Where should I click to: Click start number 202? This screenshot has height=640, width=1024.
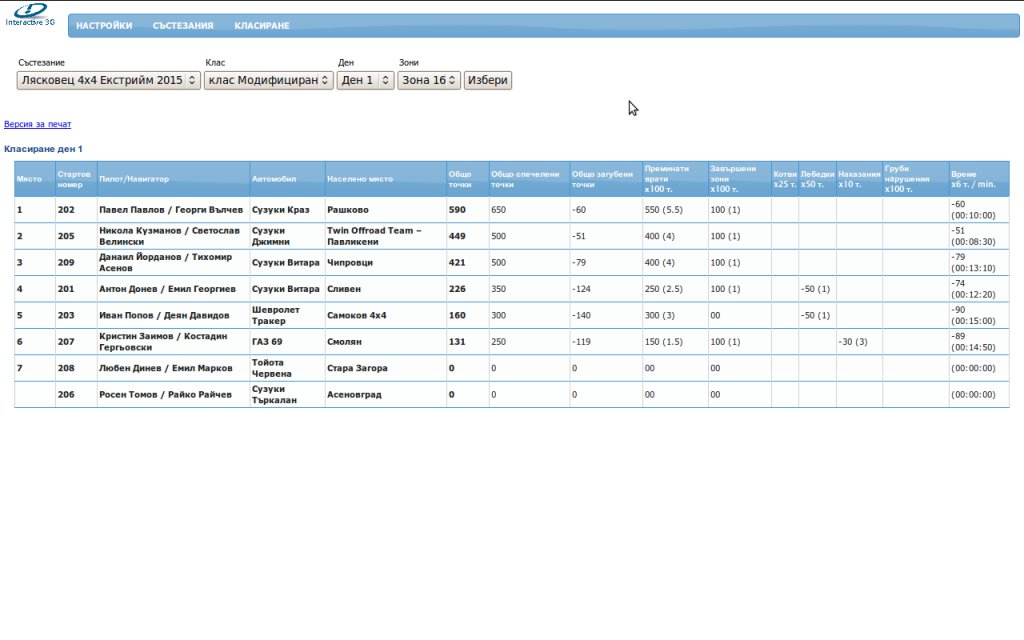[66, 210]
